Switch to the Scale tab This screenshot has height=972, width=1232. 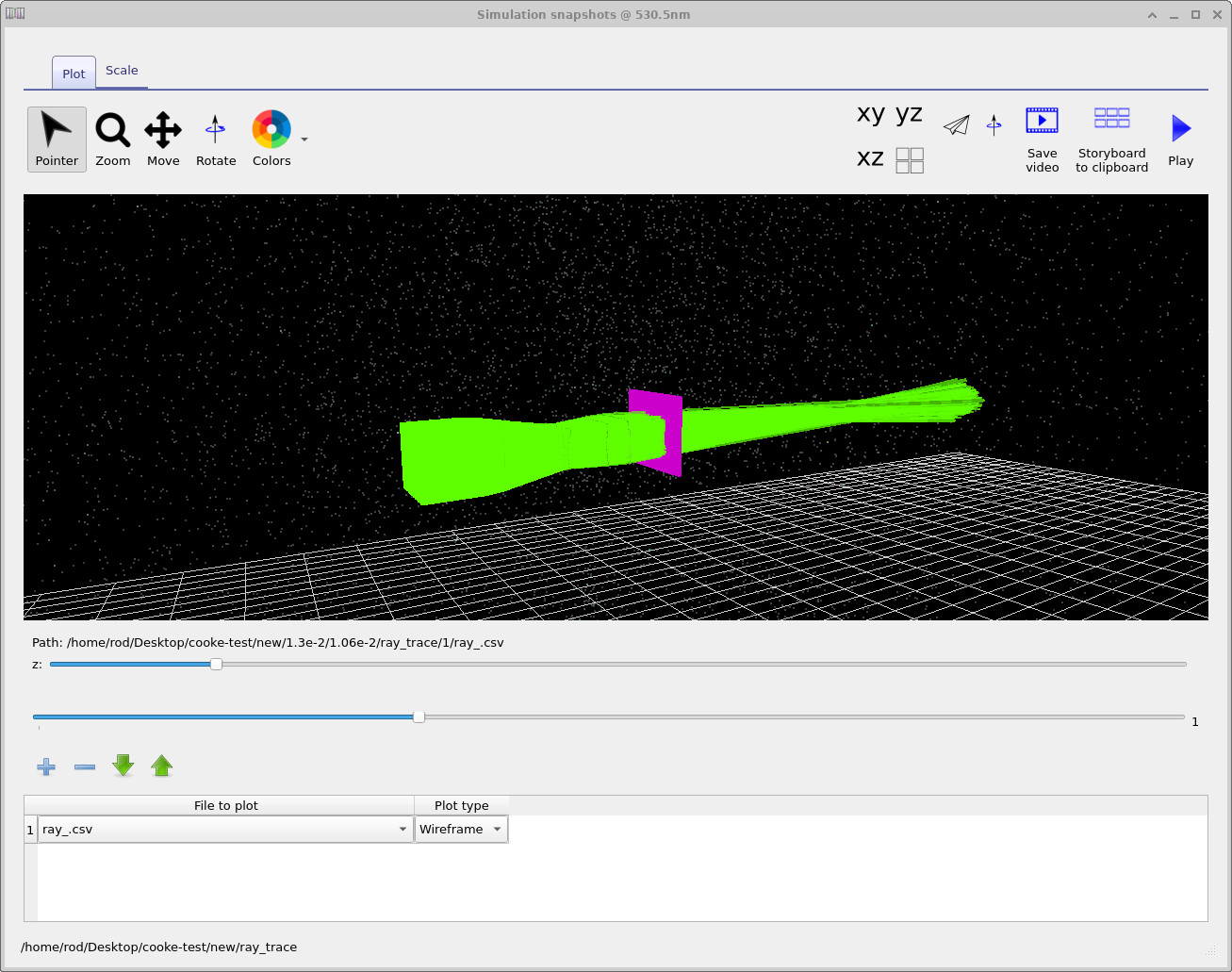point(121,70)
